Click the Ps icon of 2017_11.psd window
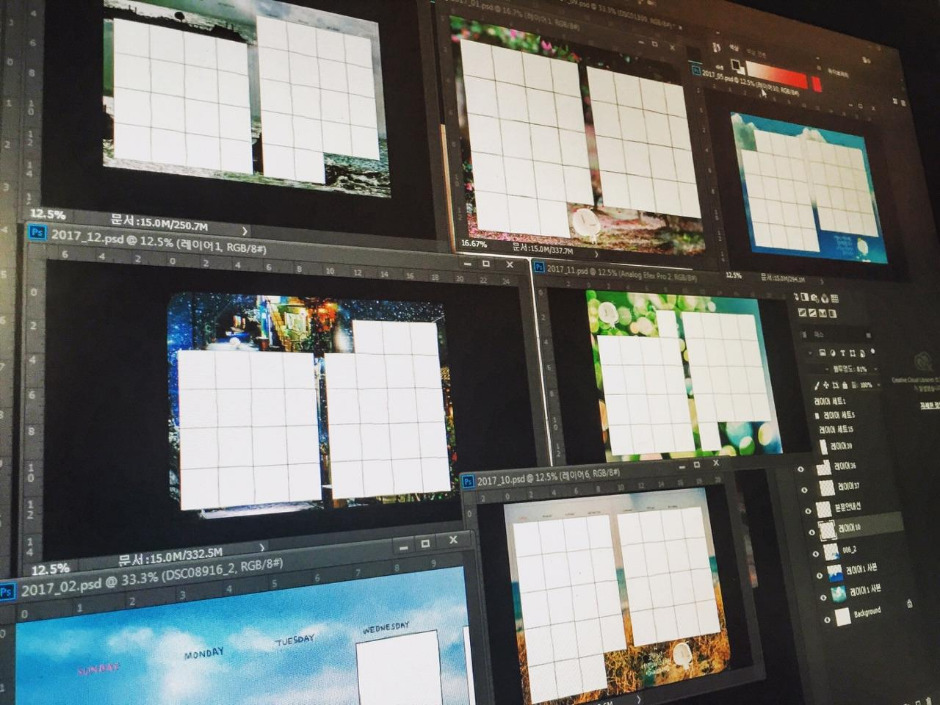 pyautogui.click(x=539, y=267)
